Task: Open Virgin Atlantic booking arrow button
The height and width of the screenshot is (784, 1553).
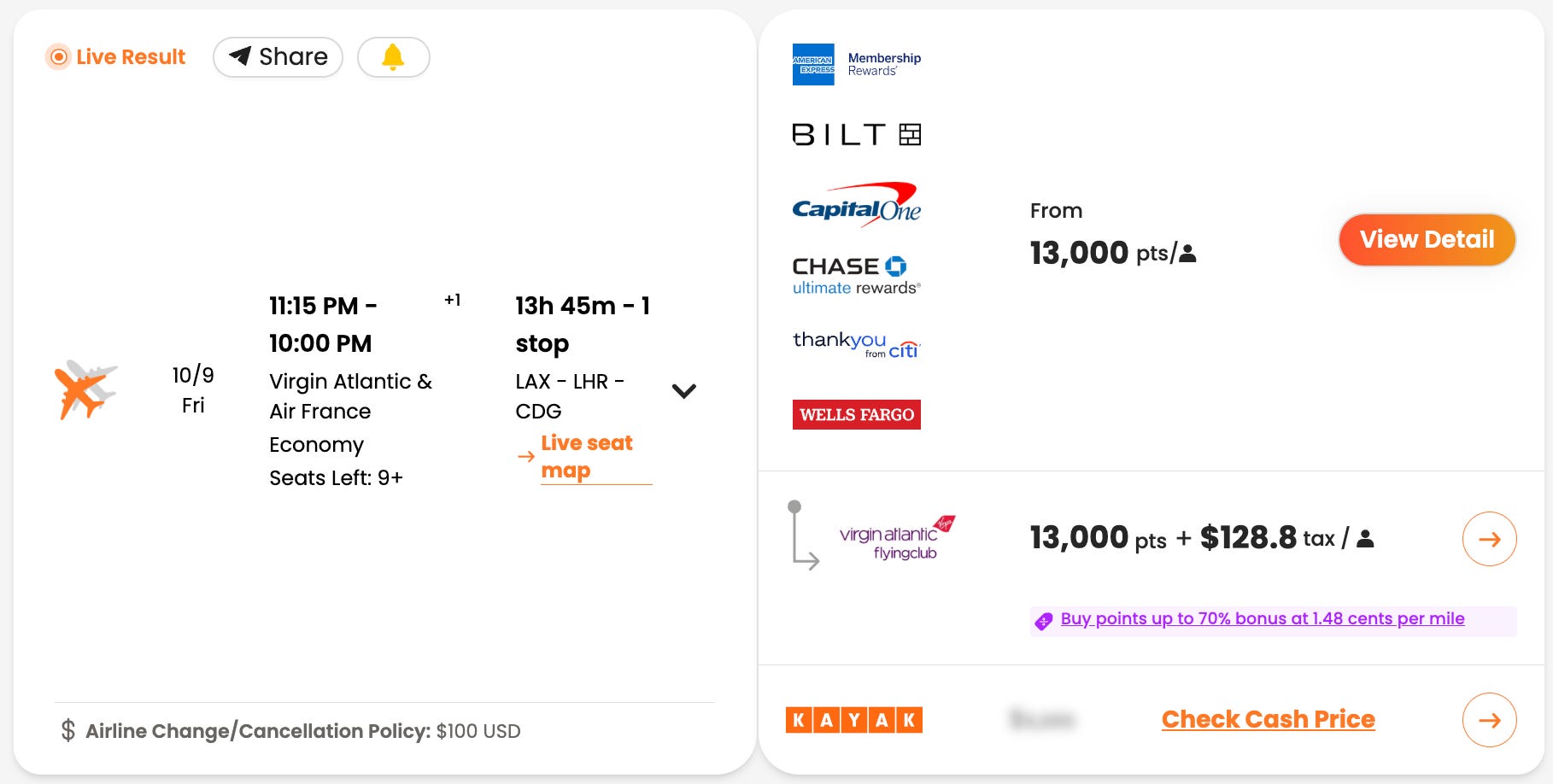Action: (1489, 539)
